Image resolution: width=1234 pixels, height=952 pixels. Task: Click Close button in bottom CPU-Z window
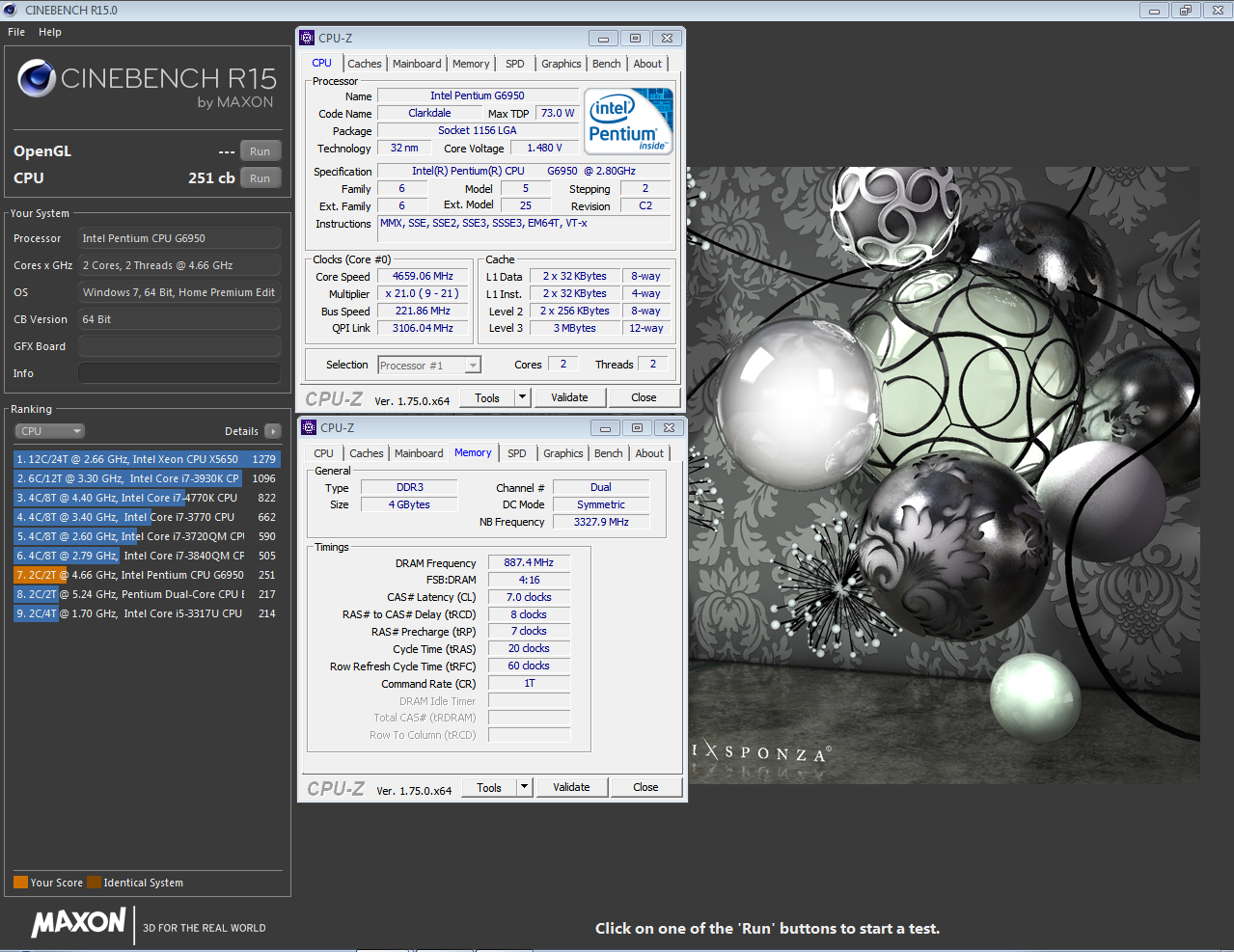(645, 787)
